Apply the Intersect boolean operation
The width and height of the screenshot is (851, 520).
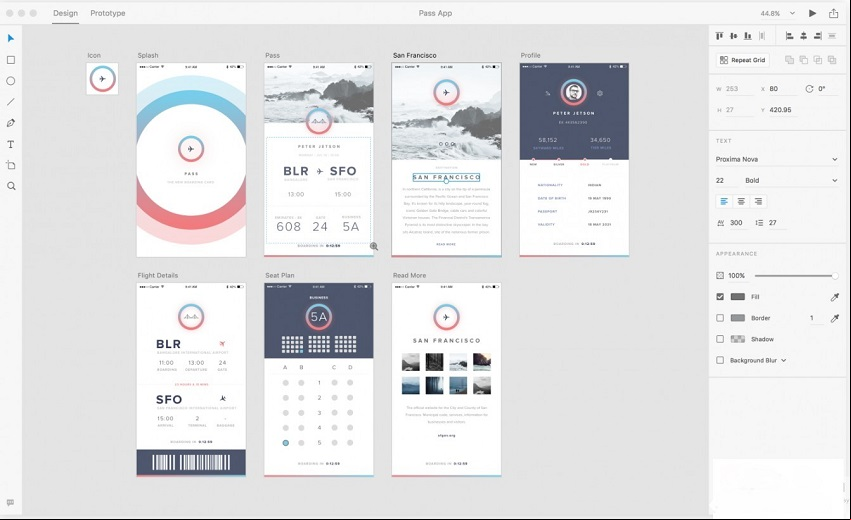click(x=818, y=60)
